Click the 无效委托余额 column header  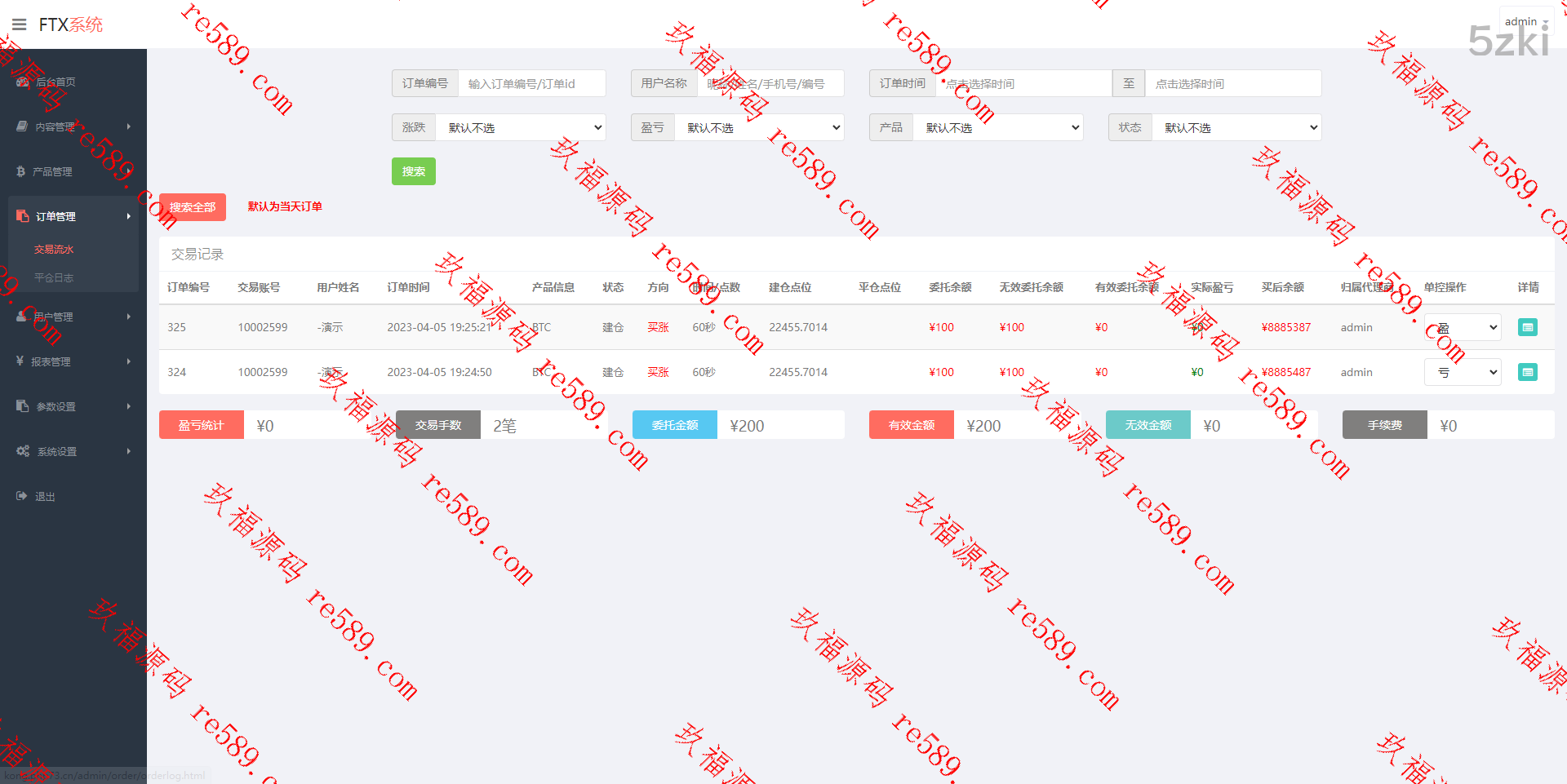click(1032, 287)
